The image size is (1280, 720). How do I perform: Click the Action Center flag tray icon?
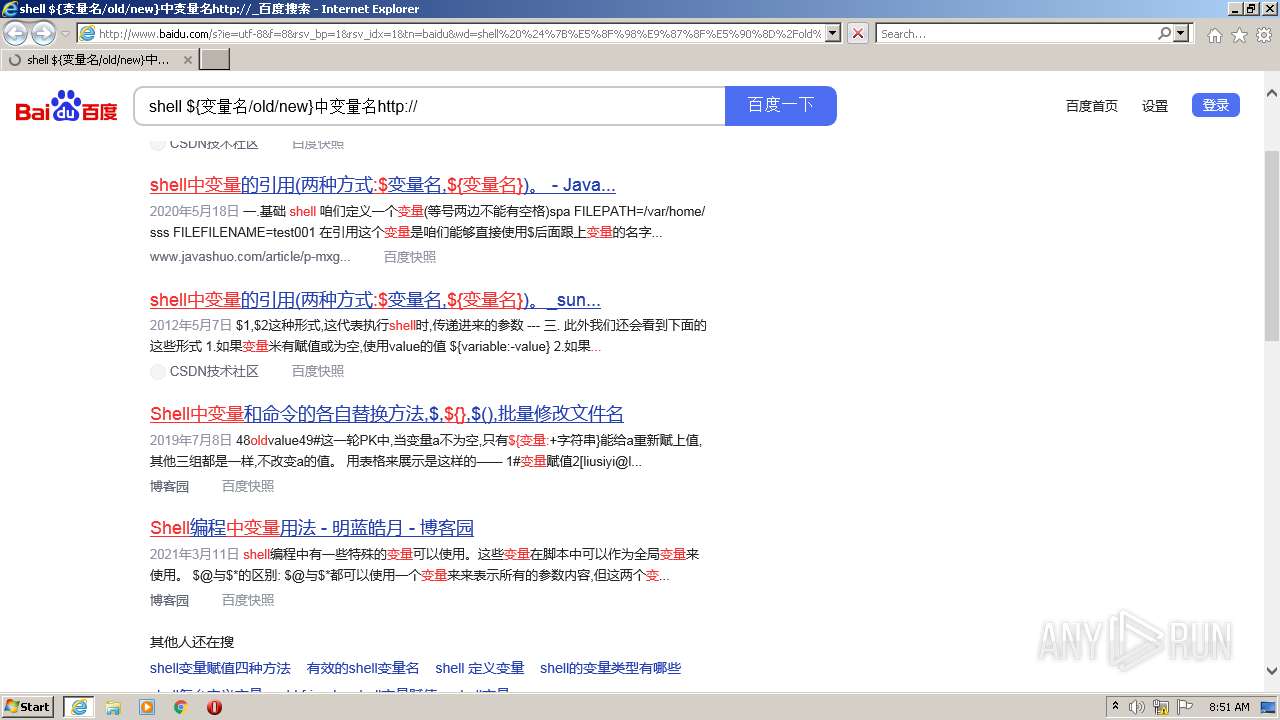[1184, 707]
